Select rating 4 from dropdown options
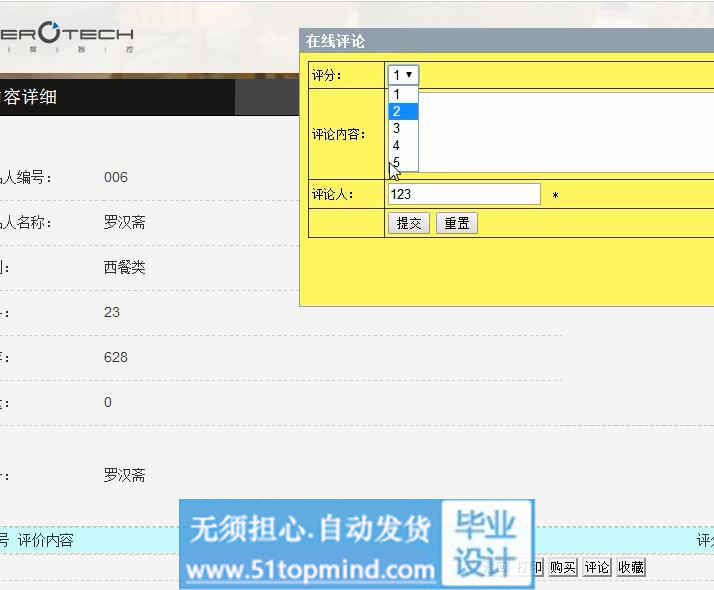The height and width of the screenshot is (590, 714). click(x=402, y=145)
